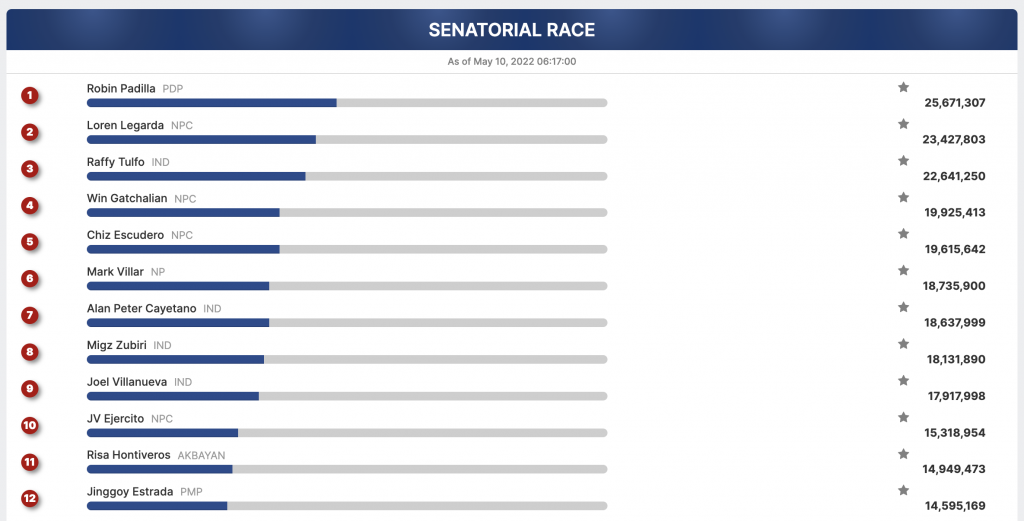Click rank 1 red number badge
This screenshot has height=521, width=1024.
click(x=29, y=95)
